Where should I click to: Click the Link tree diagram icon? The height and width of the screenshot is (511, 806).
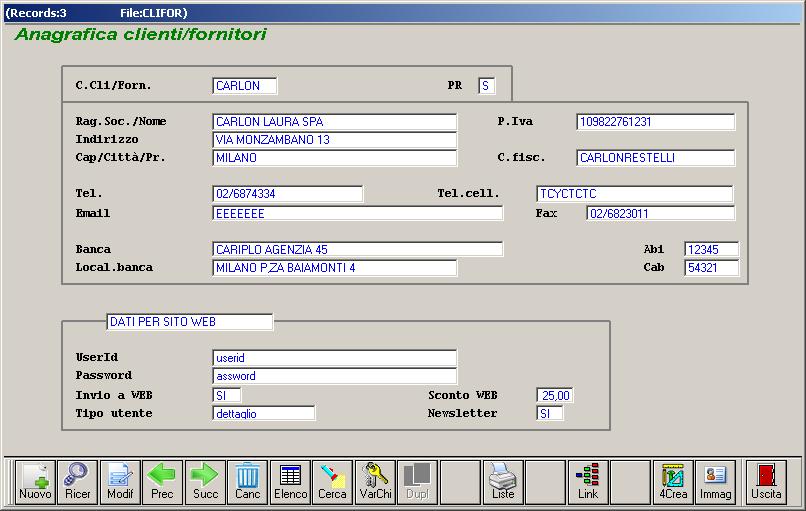pyautogui.click(x=588, y=482)
